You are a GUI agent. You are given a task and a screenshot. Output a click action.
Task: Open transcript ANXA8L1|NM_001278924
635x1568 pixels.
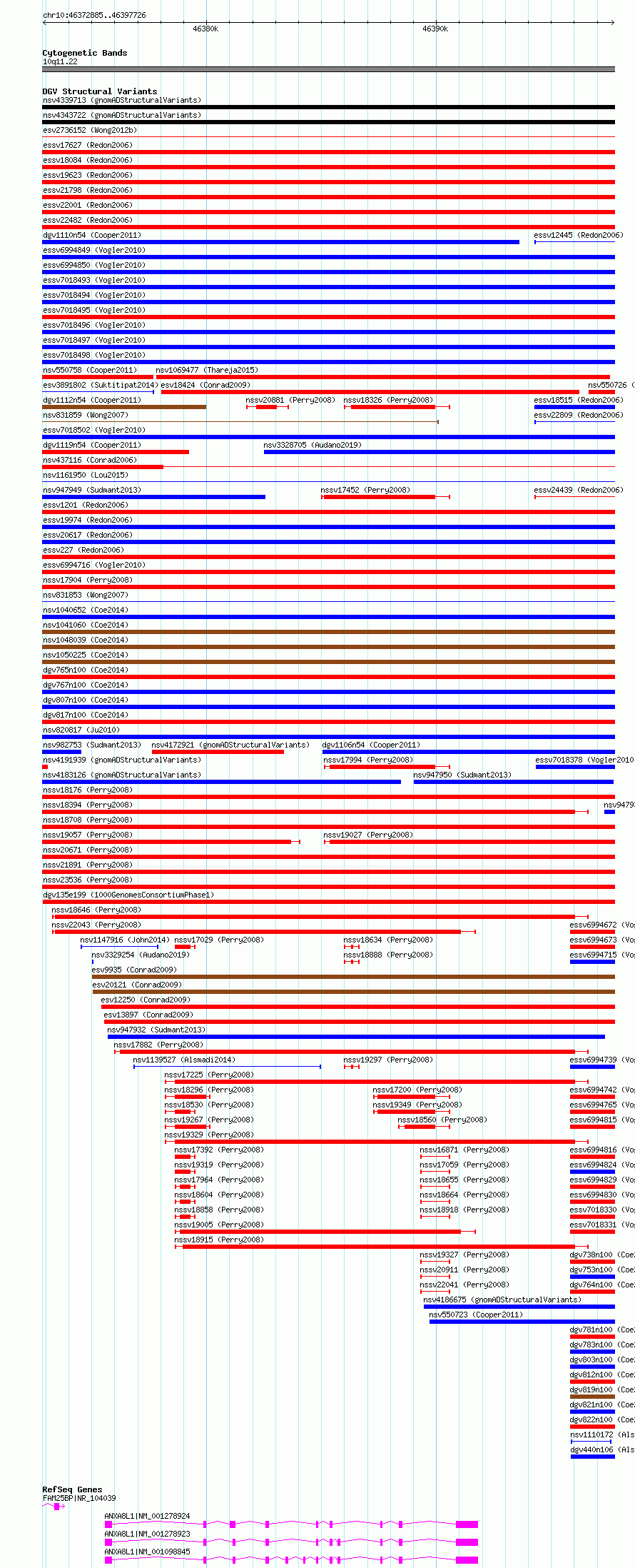tap(148, 1516)
